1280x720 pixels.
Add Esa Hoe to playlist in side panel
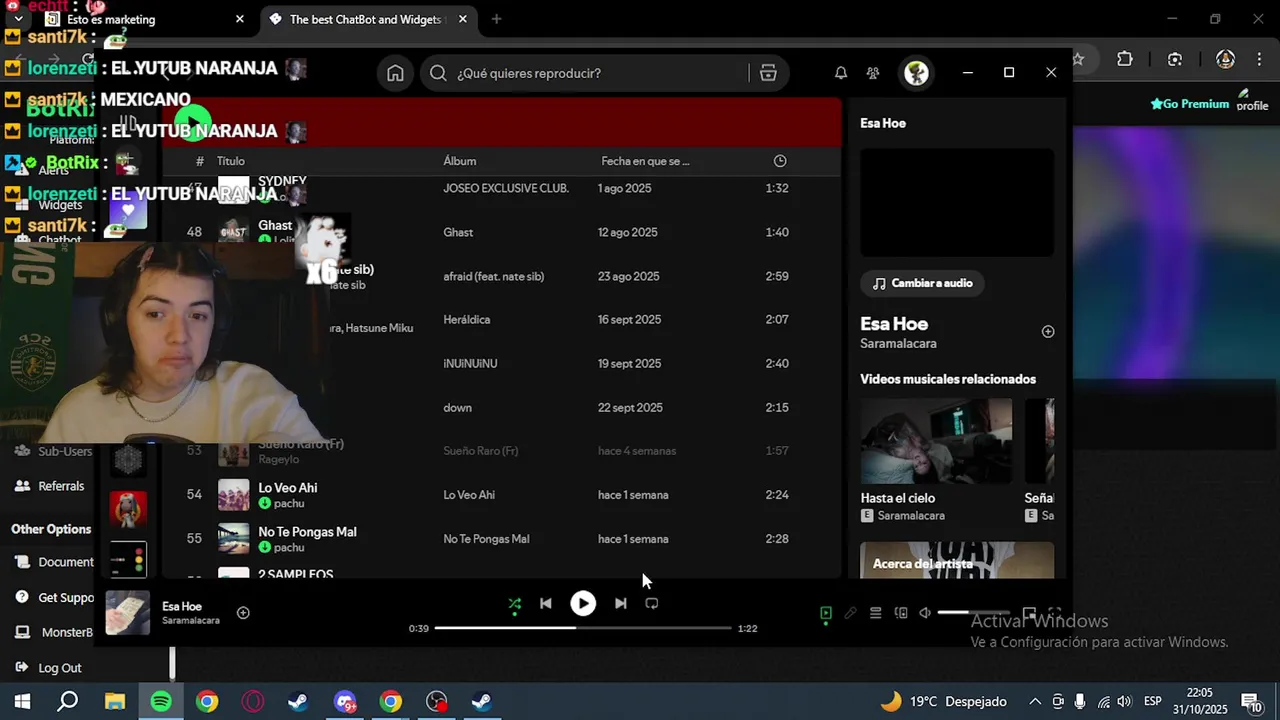[1048, 332]
